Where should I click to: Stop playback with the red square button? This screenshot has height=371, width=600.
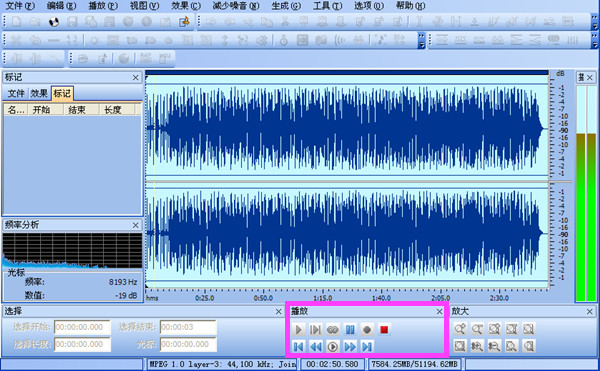pyautogui.click(x=384, y=329)
